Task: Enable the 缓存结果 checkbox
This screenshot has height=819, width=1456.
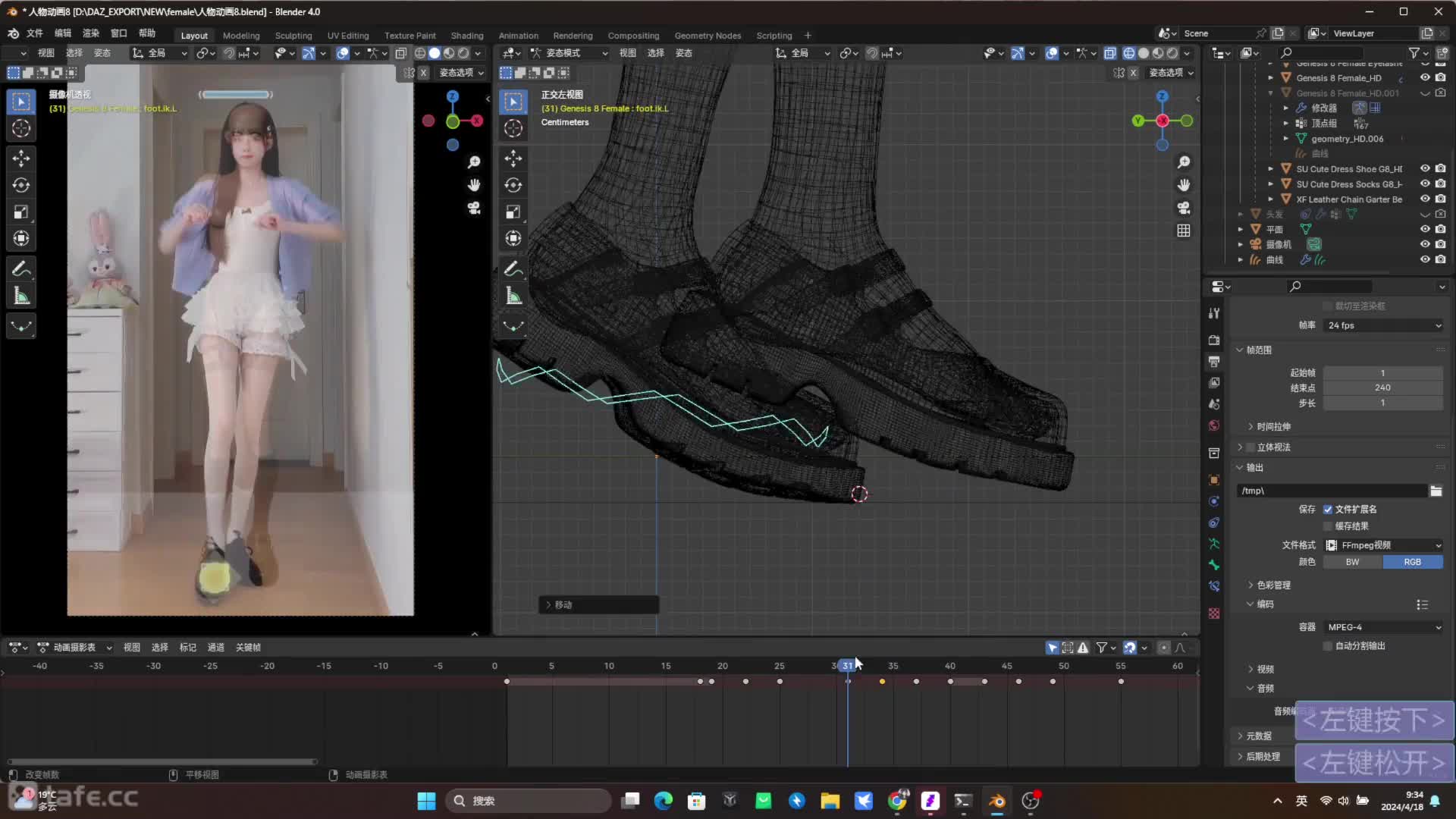Action: coord(1328,526)
